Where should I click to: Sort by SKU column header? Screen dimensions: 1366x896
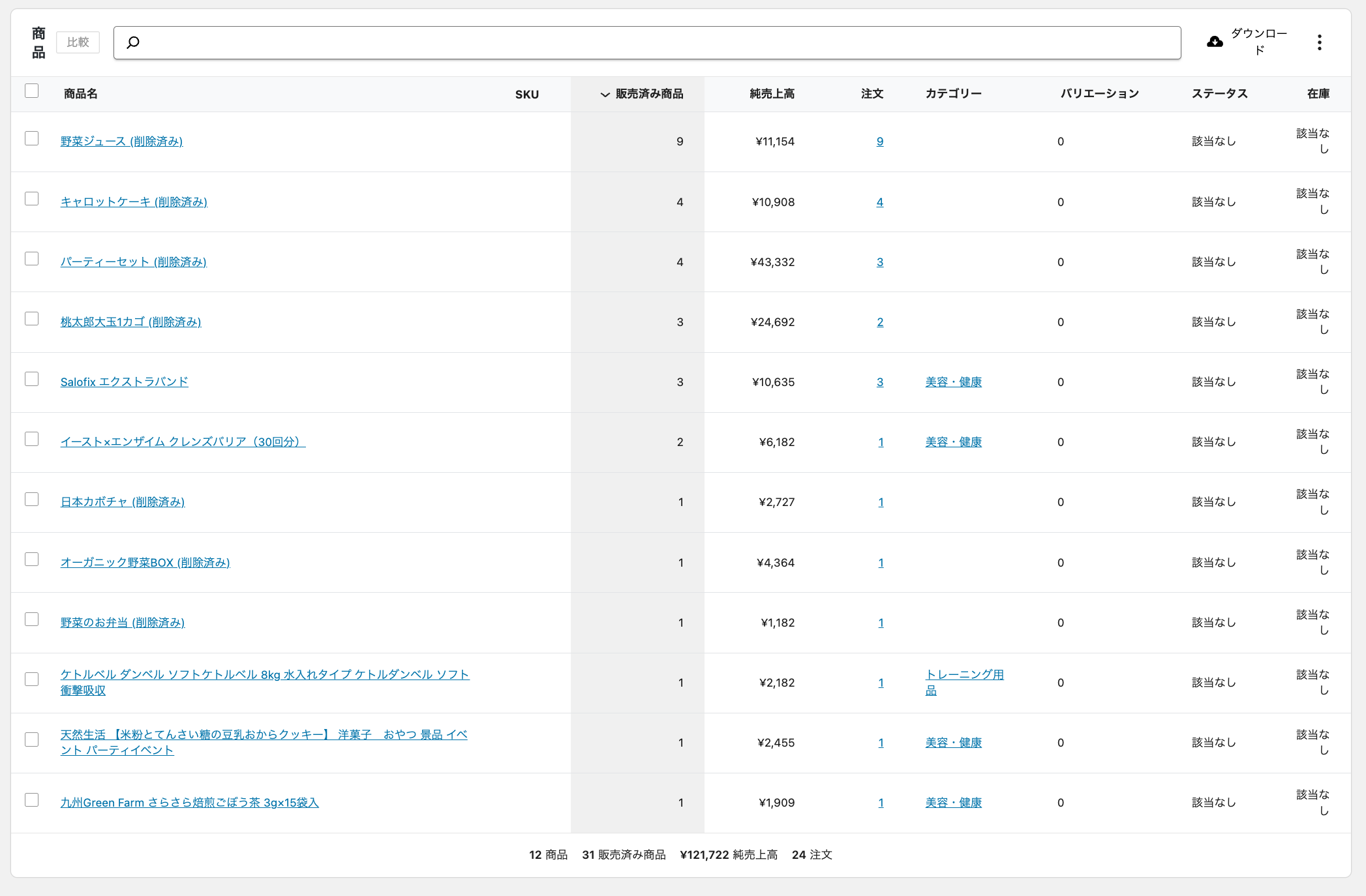click(x=526, y=95)
